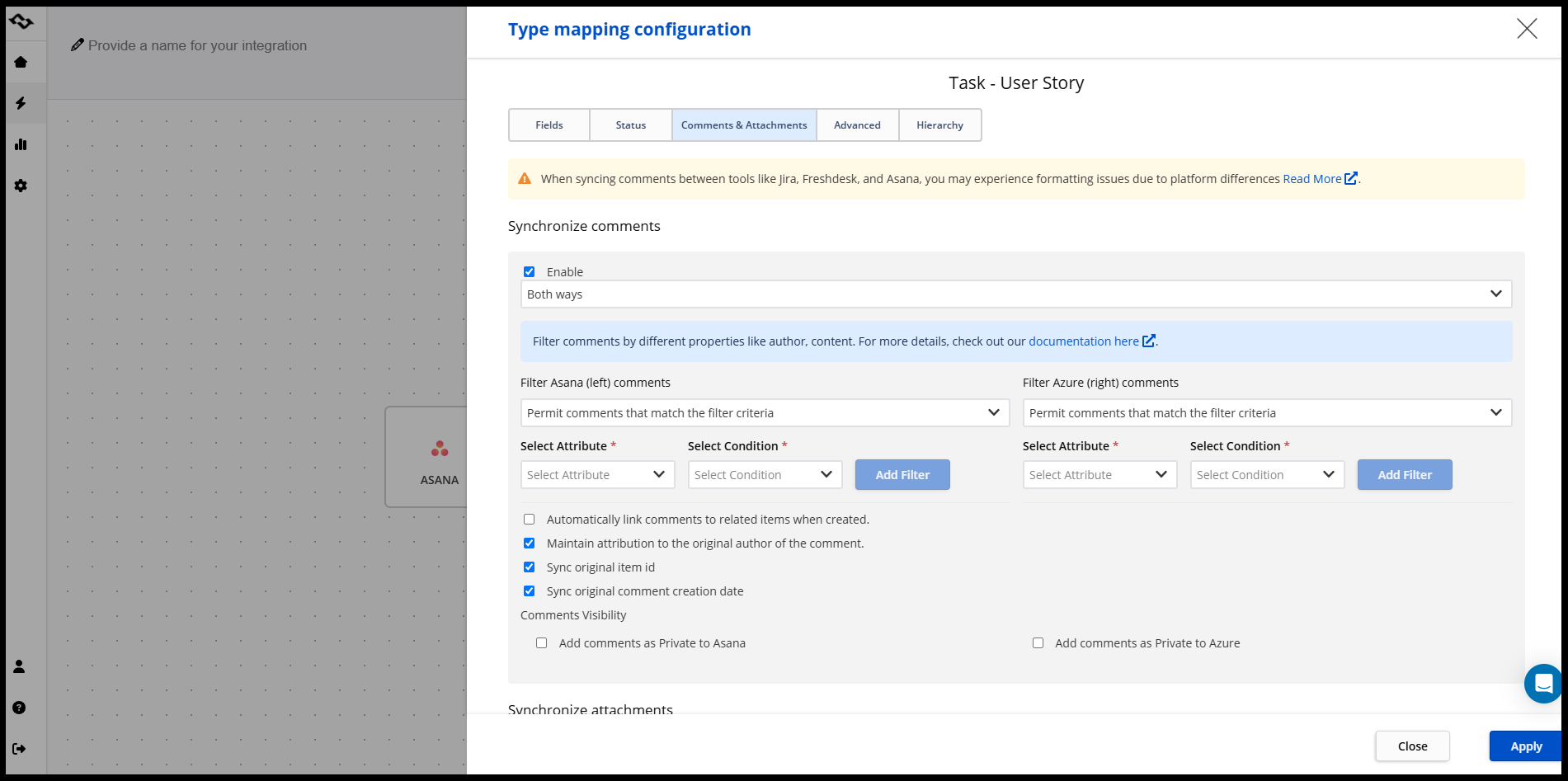Open Filter Azure comments permit dropdown
The image size is (1568, 781).
click(1267, 412)
